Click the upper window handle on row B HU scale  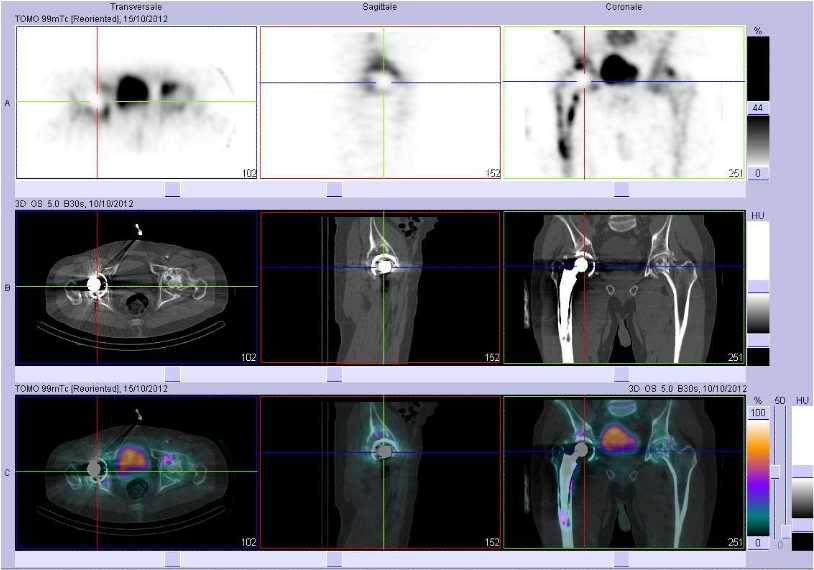point(758,287)
